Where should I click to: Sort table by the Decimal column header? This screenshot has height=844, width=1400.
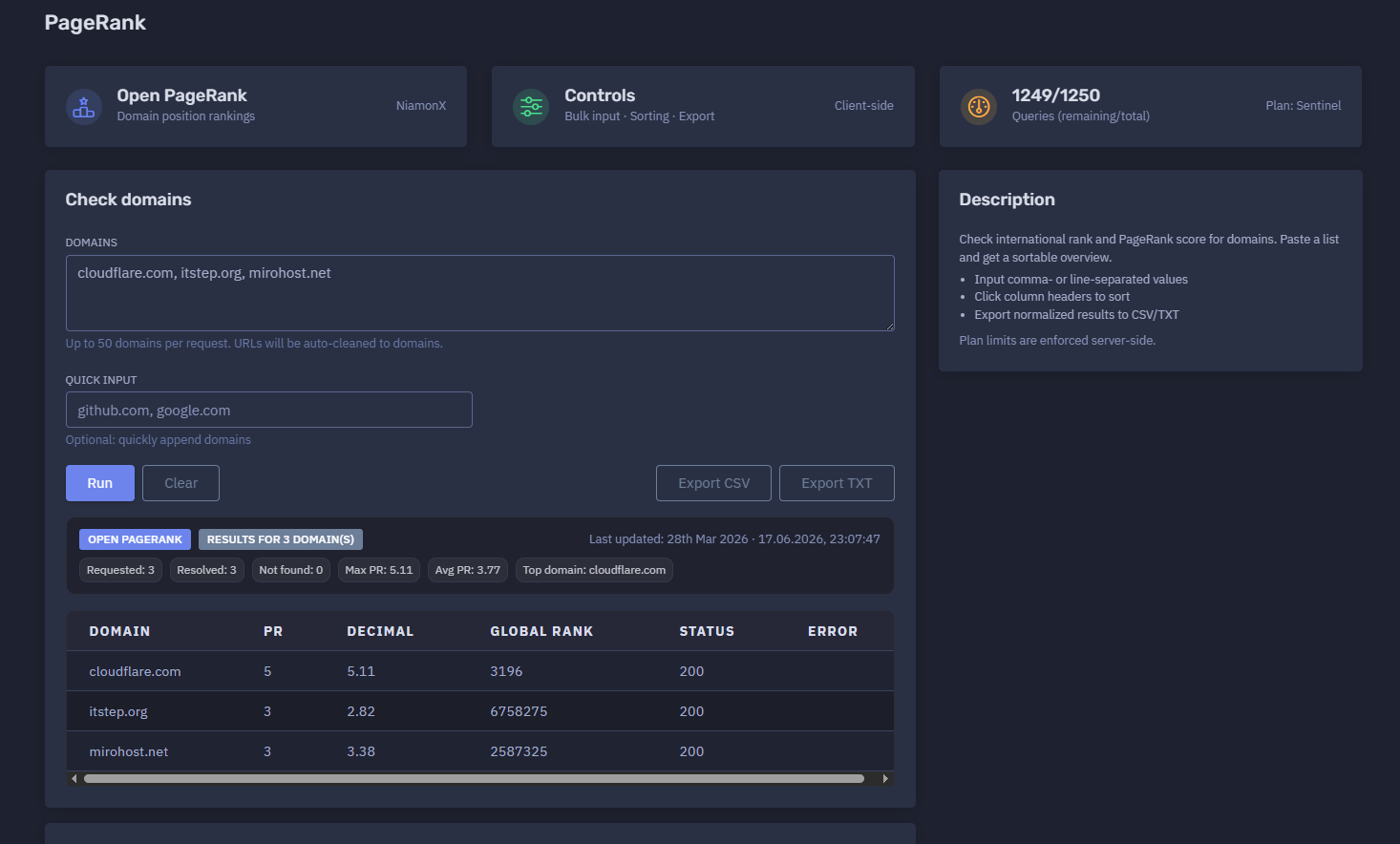[380, 631]
